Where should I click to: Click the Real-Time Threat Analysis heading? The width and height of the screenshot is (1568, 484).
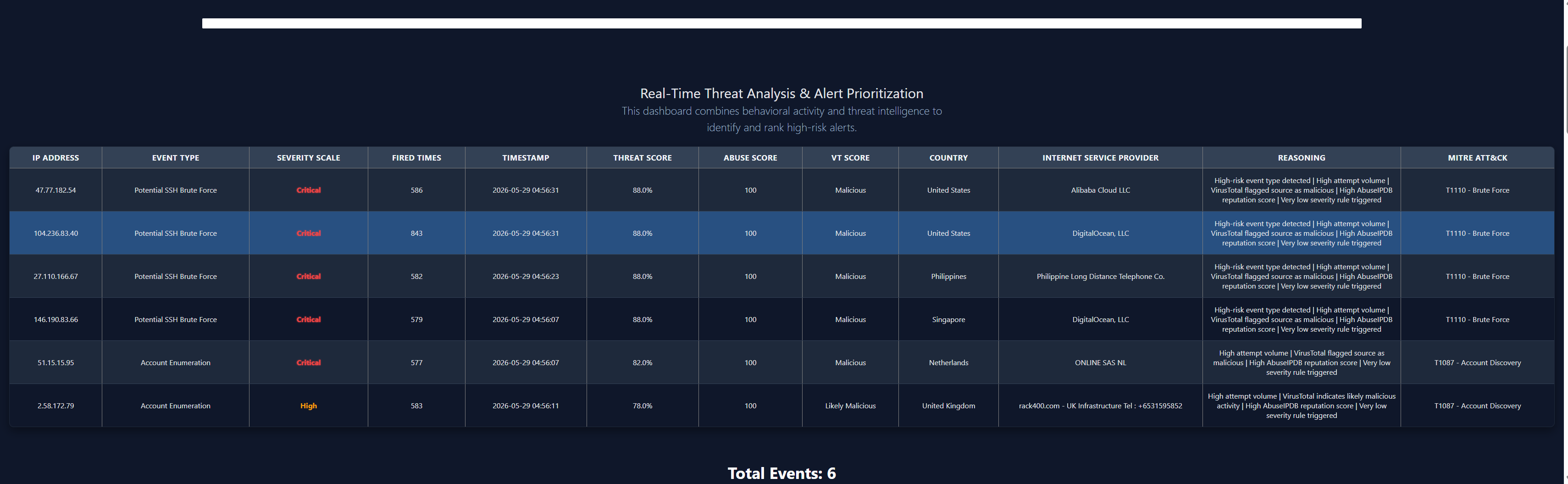[x=781, y=93]
